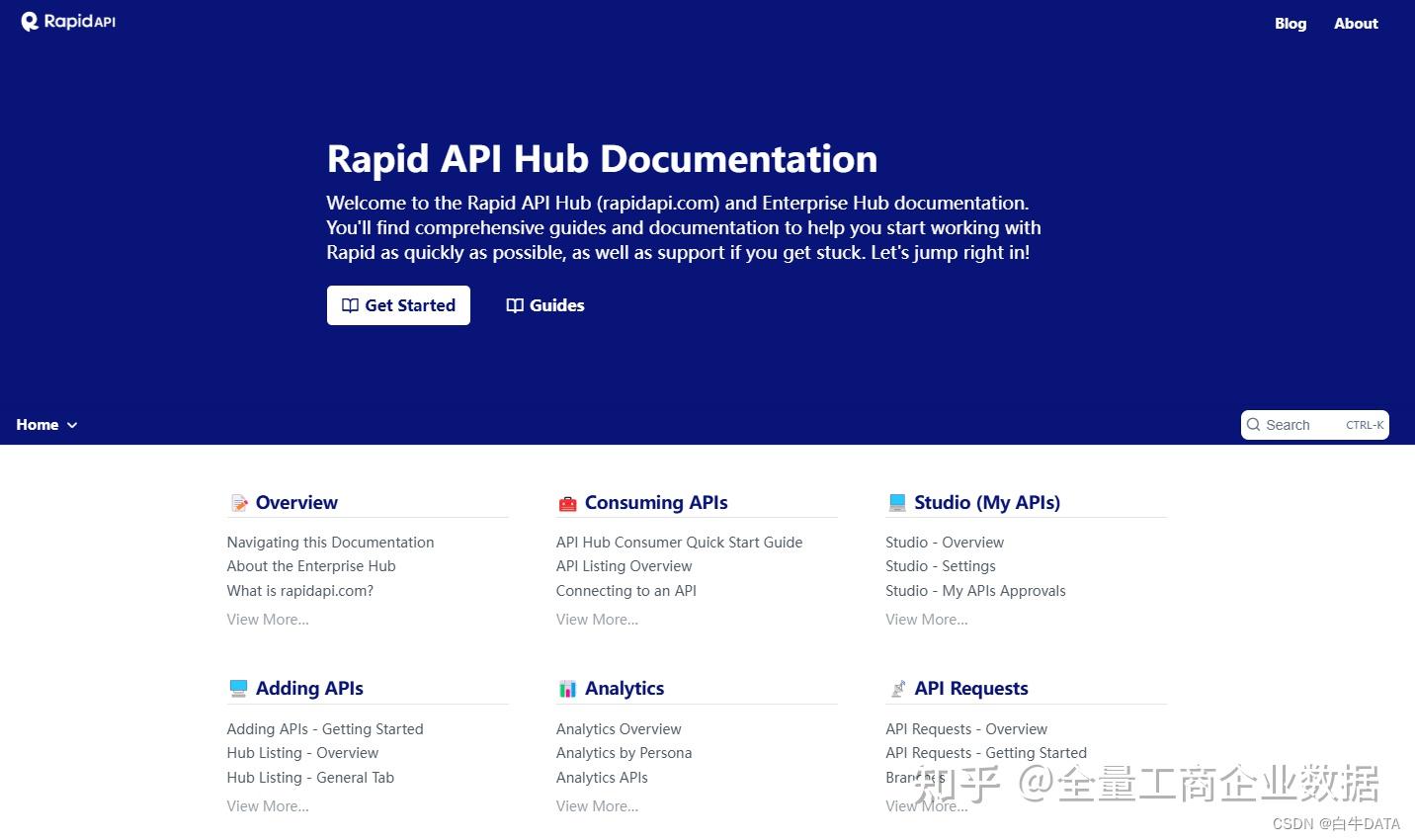Image resolution: width=1415 pixels, height=840 pixels.
Task: Open the About menu item
Action: click(x=1356, y=24)
